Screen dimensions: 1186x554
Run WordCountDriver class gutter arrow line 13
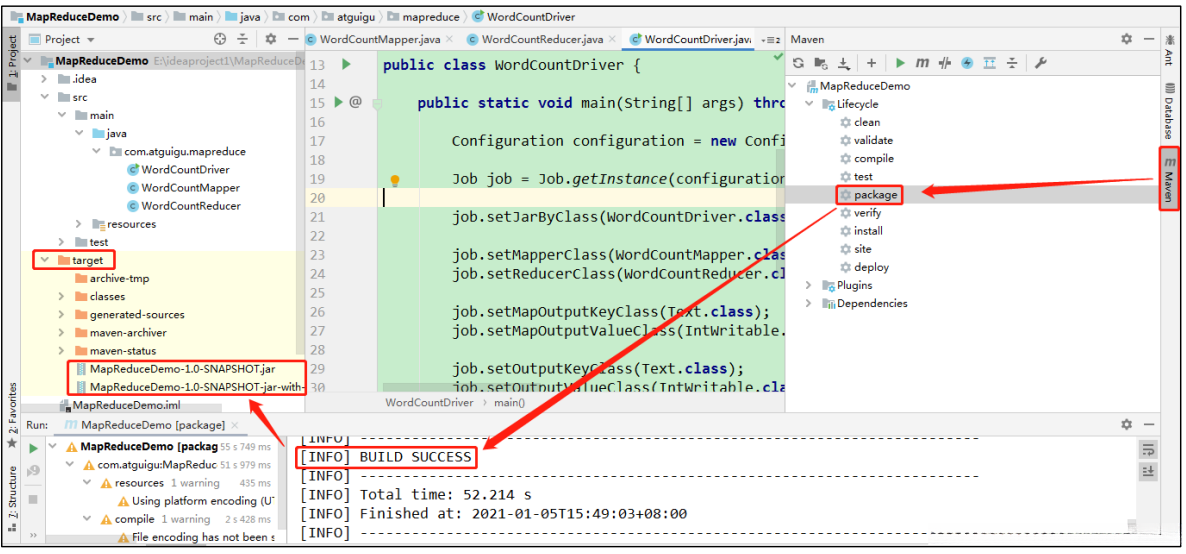point(346,64)
